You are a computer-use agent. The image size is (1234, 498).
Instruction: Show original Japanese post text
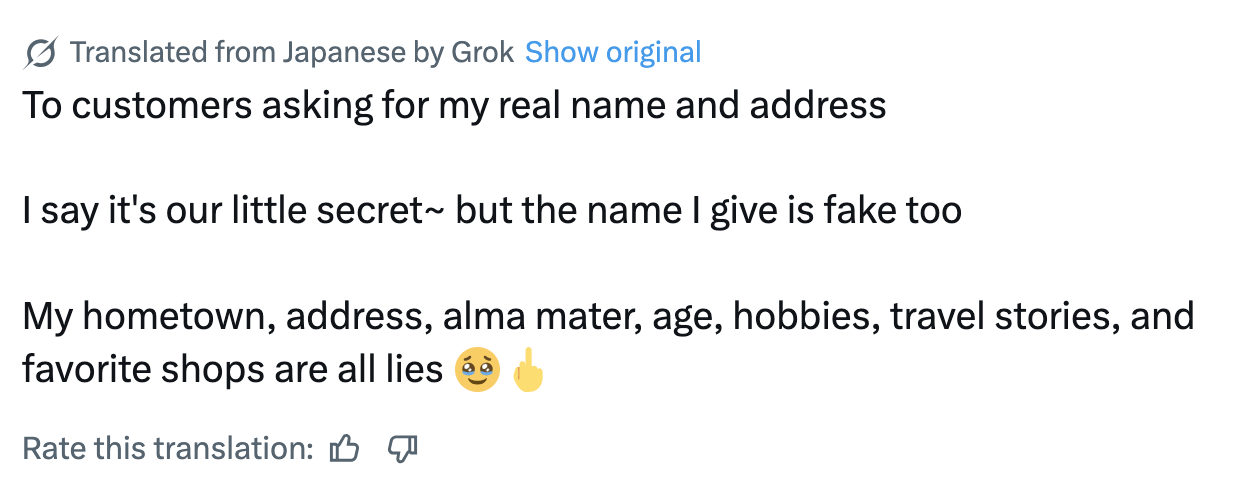[x=613, y=52]
